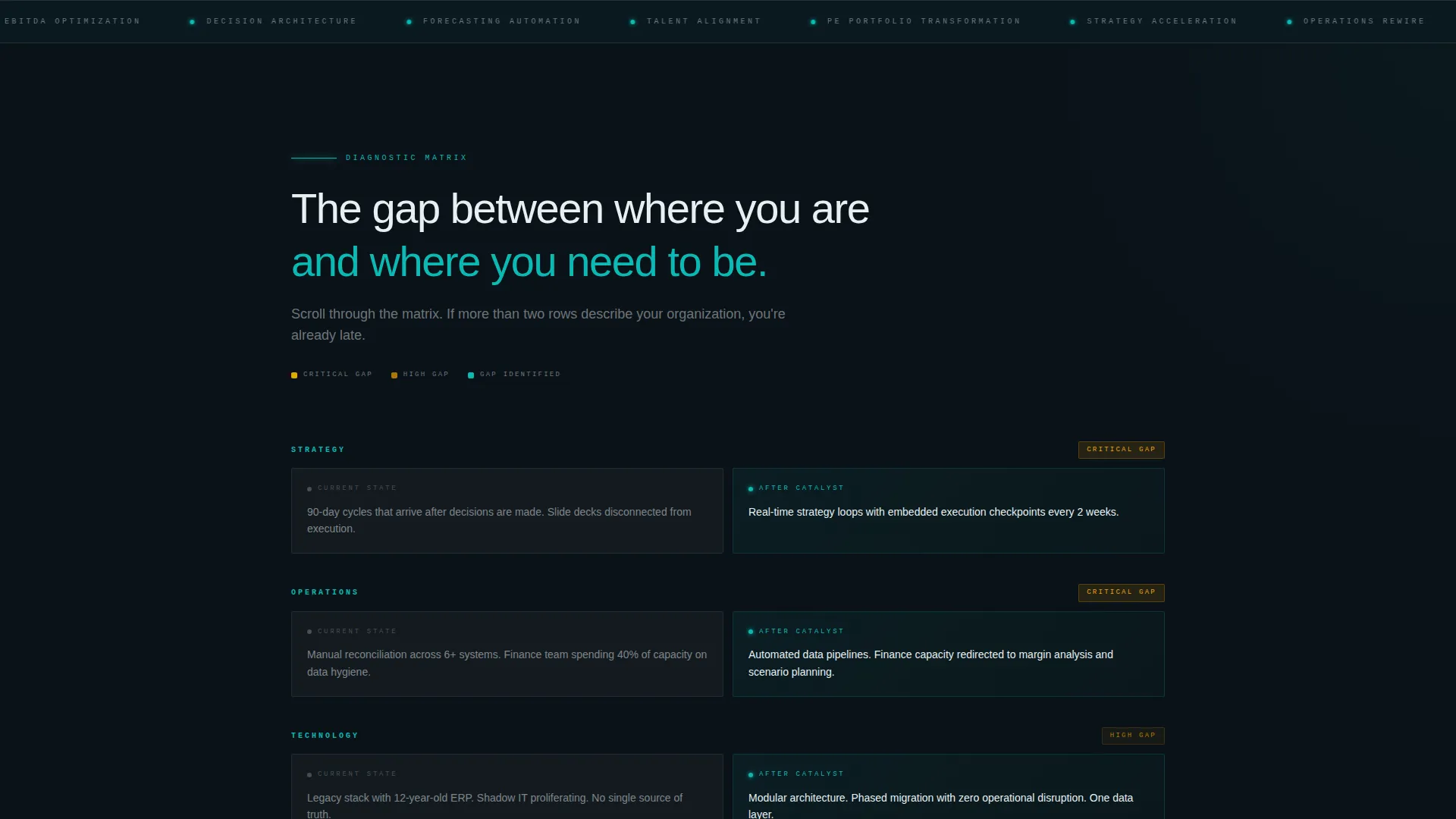Click the Operations row heading
This screenshot has height=819, width=1456.
325,592
